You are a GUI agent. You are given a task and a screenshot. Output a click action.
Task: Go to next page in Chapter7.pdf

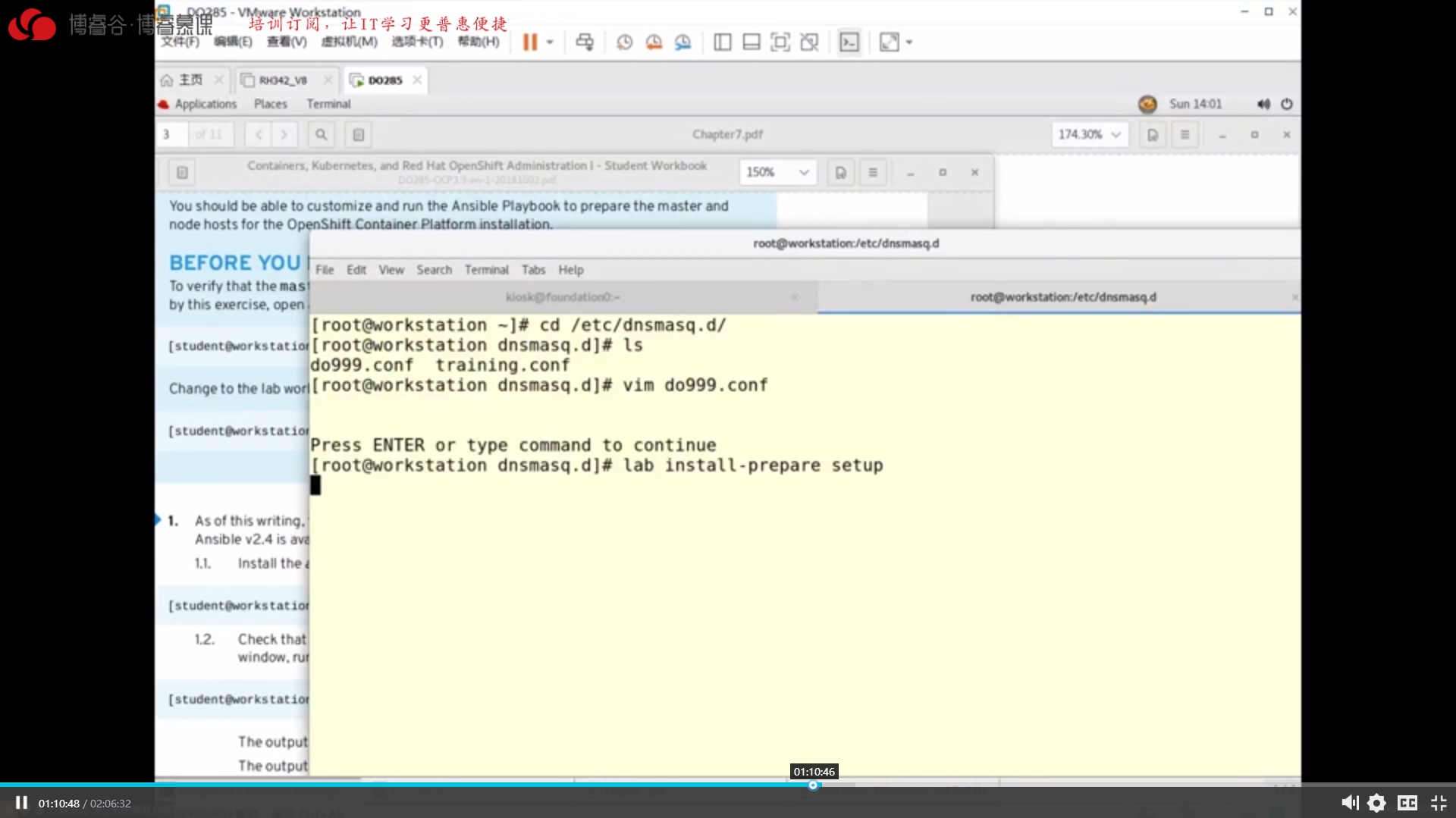[x=284, y=134]
